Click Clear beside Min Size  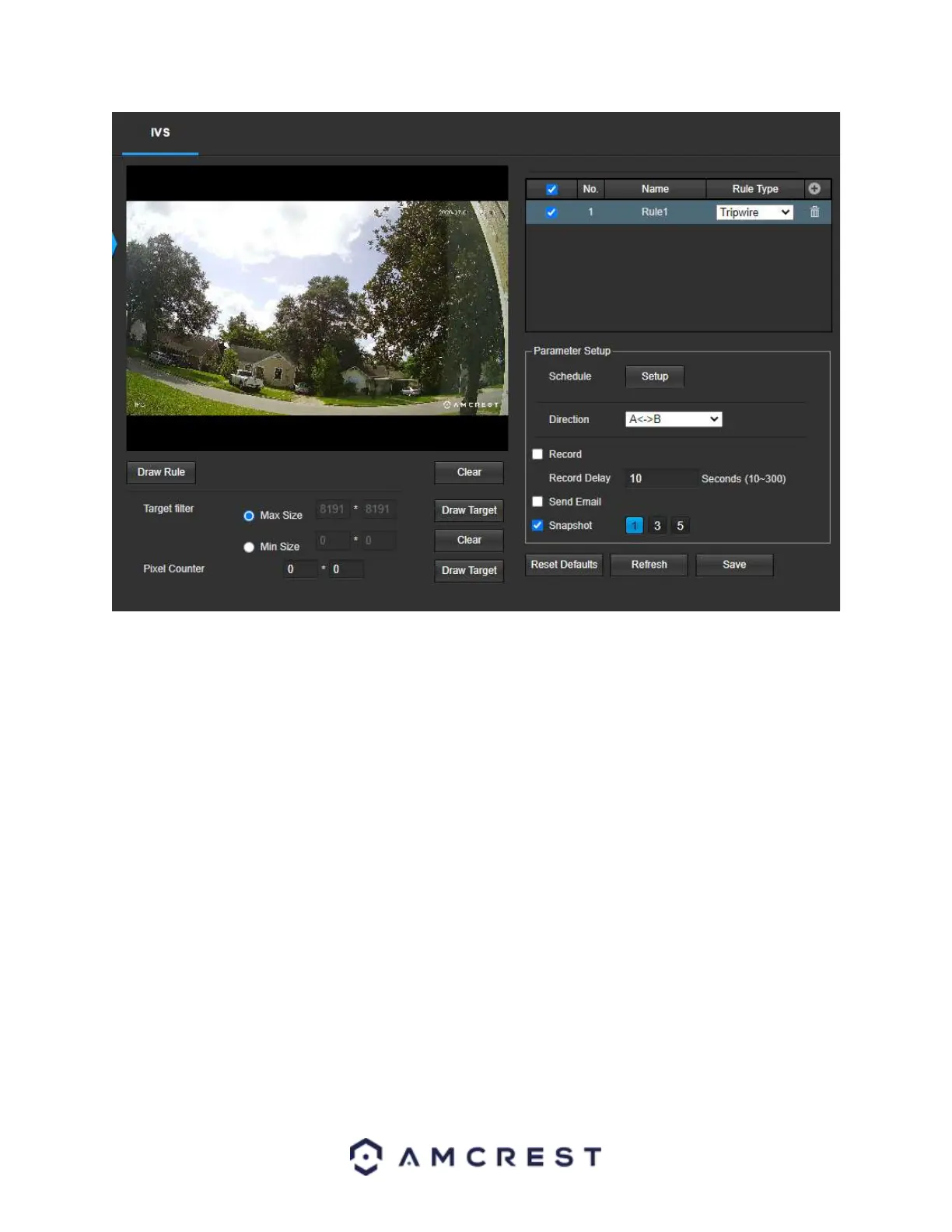pos(469,540)
